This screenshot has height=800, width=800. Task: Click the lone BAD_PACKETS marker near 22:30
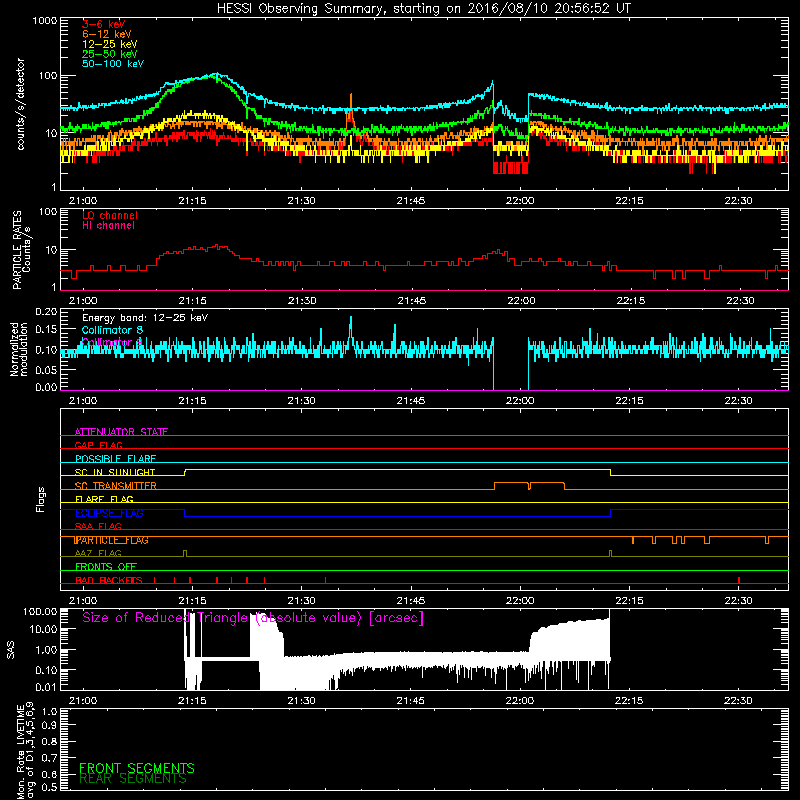point(739,580)
